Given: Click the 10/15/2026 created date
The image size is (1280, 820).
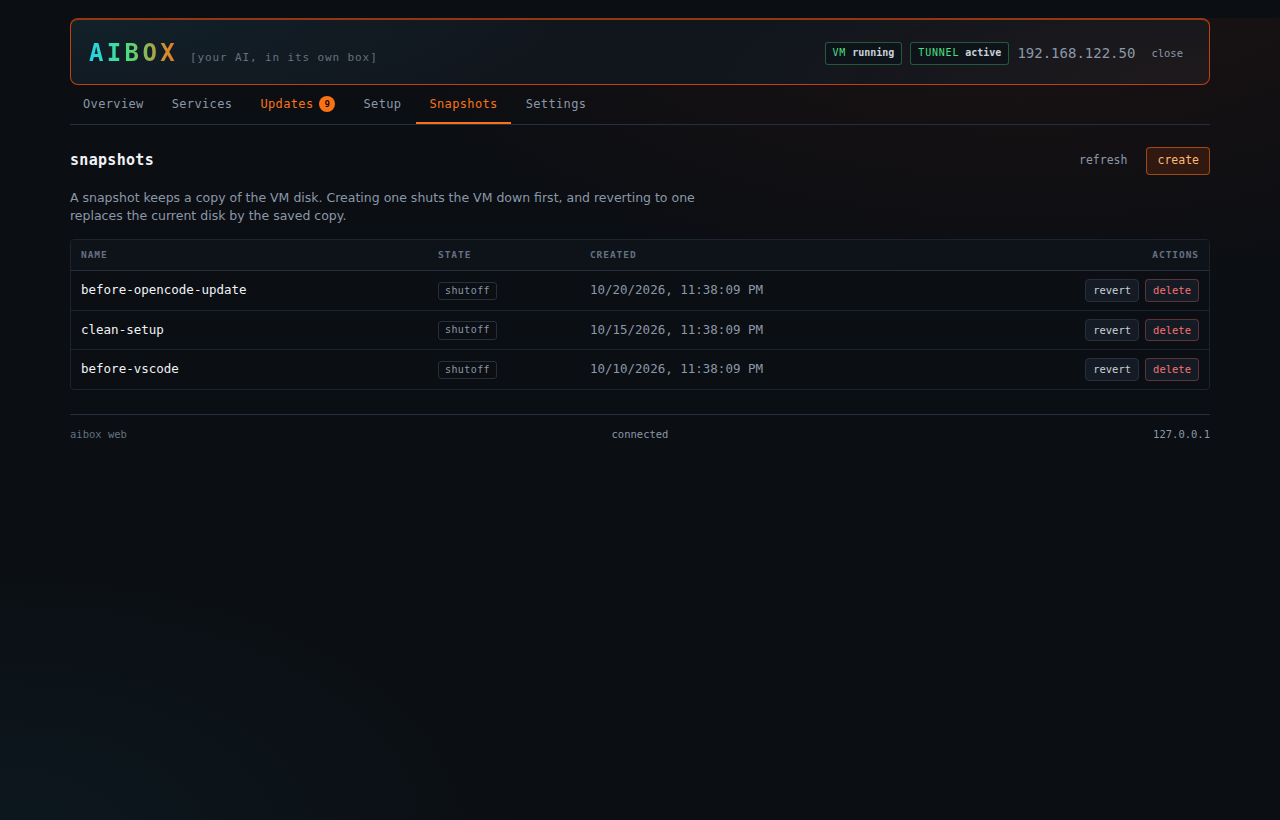Looking at the screenshot, I should (676, 330).
